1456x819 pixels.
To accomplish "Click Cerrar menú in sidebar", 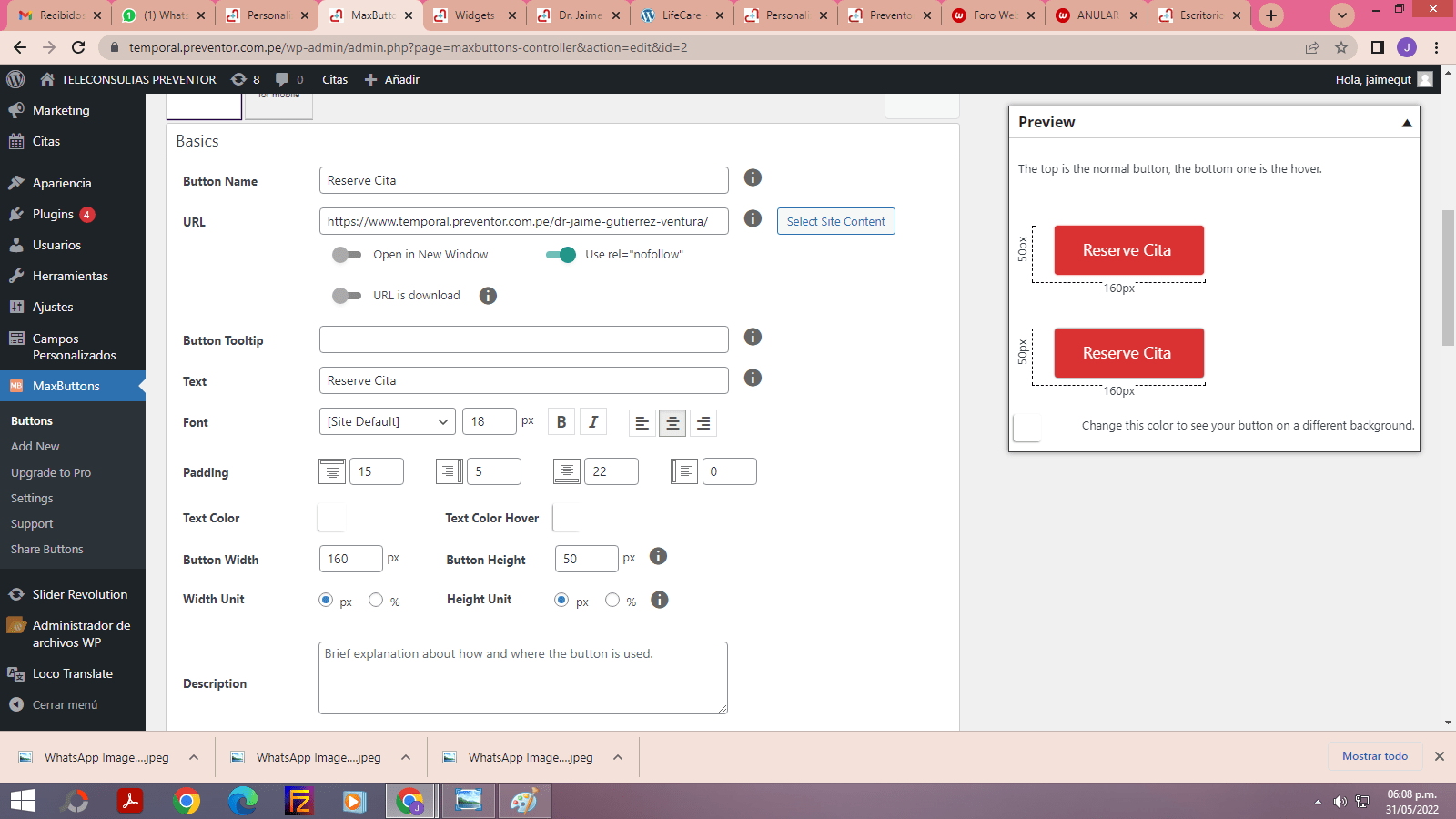I will pos(65,704).
